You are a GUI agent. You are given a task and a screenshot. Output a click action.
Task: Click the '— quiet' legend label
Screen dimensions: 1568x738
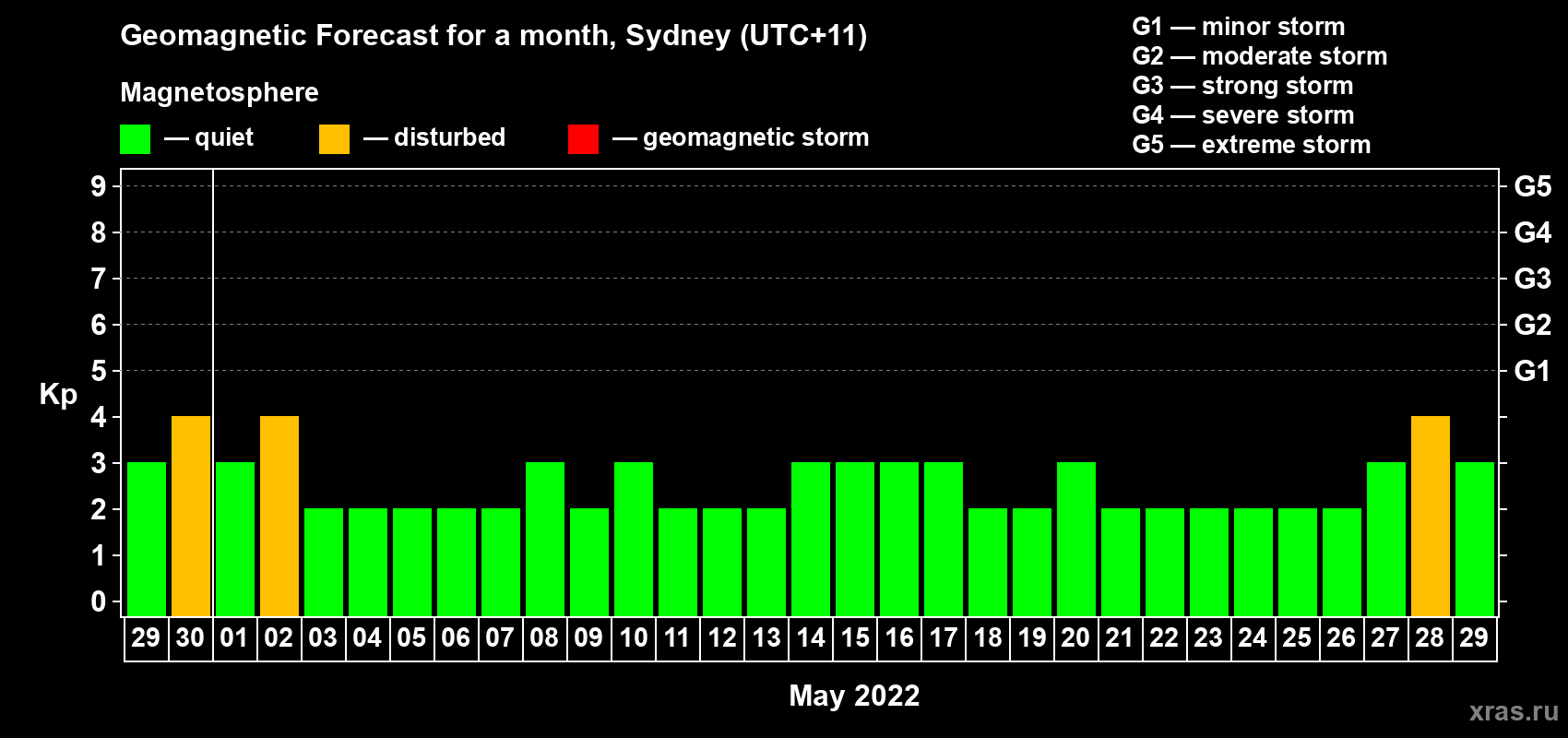(x=208, y=137)
